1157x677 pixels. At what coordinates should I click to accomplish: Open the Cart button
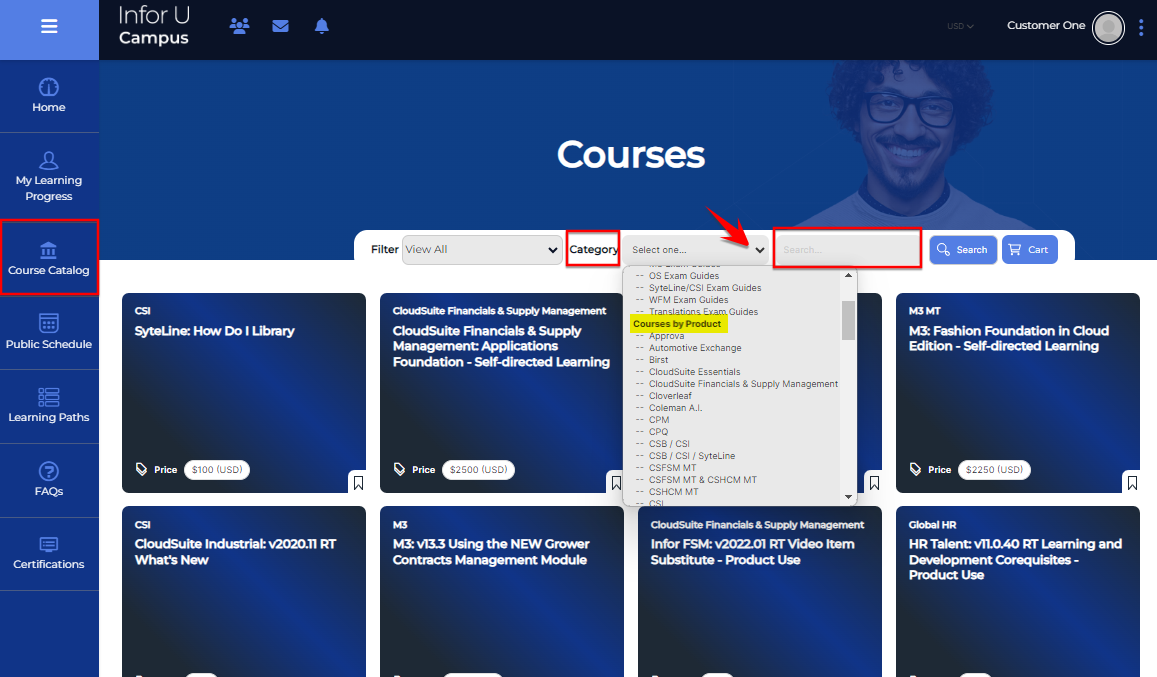click(1029, 250)
